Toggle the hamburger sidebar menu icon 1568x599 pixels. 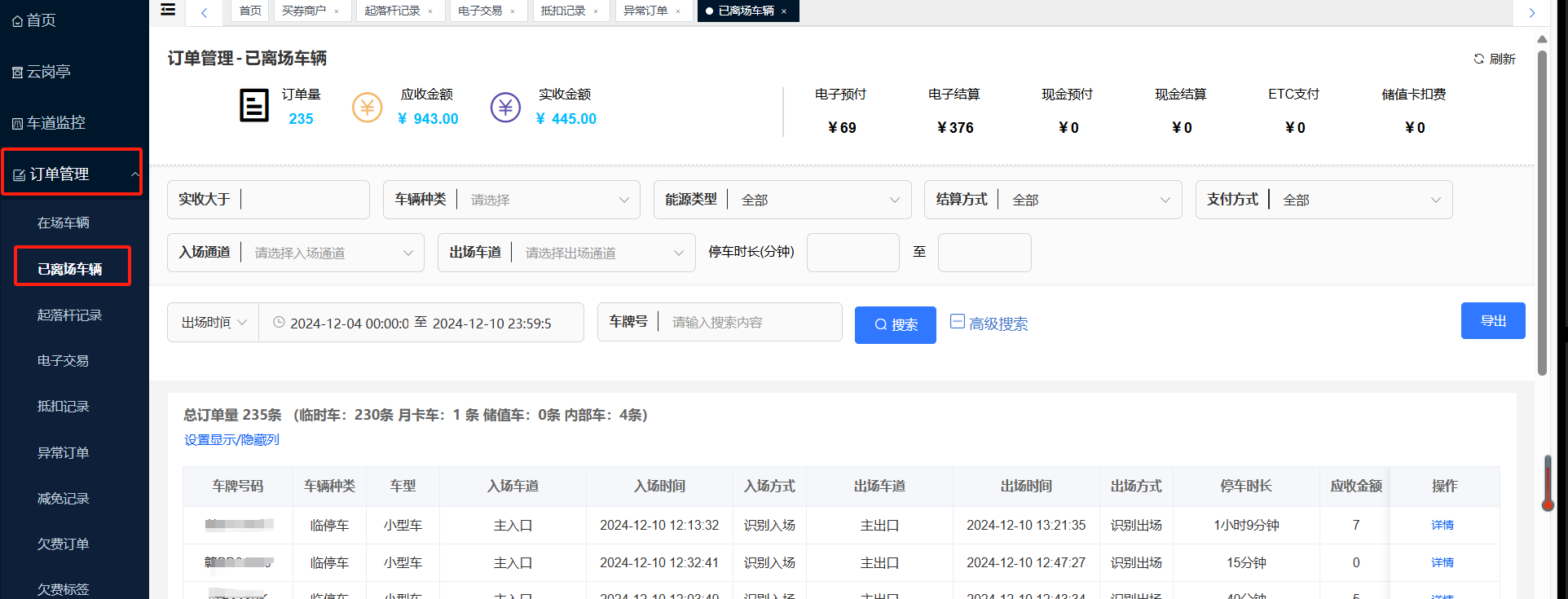coord(168,10)
